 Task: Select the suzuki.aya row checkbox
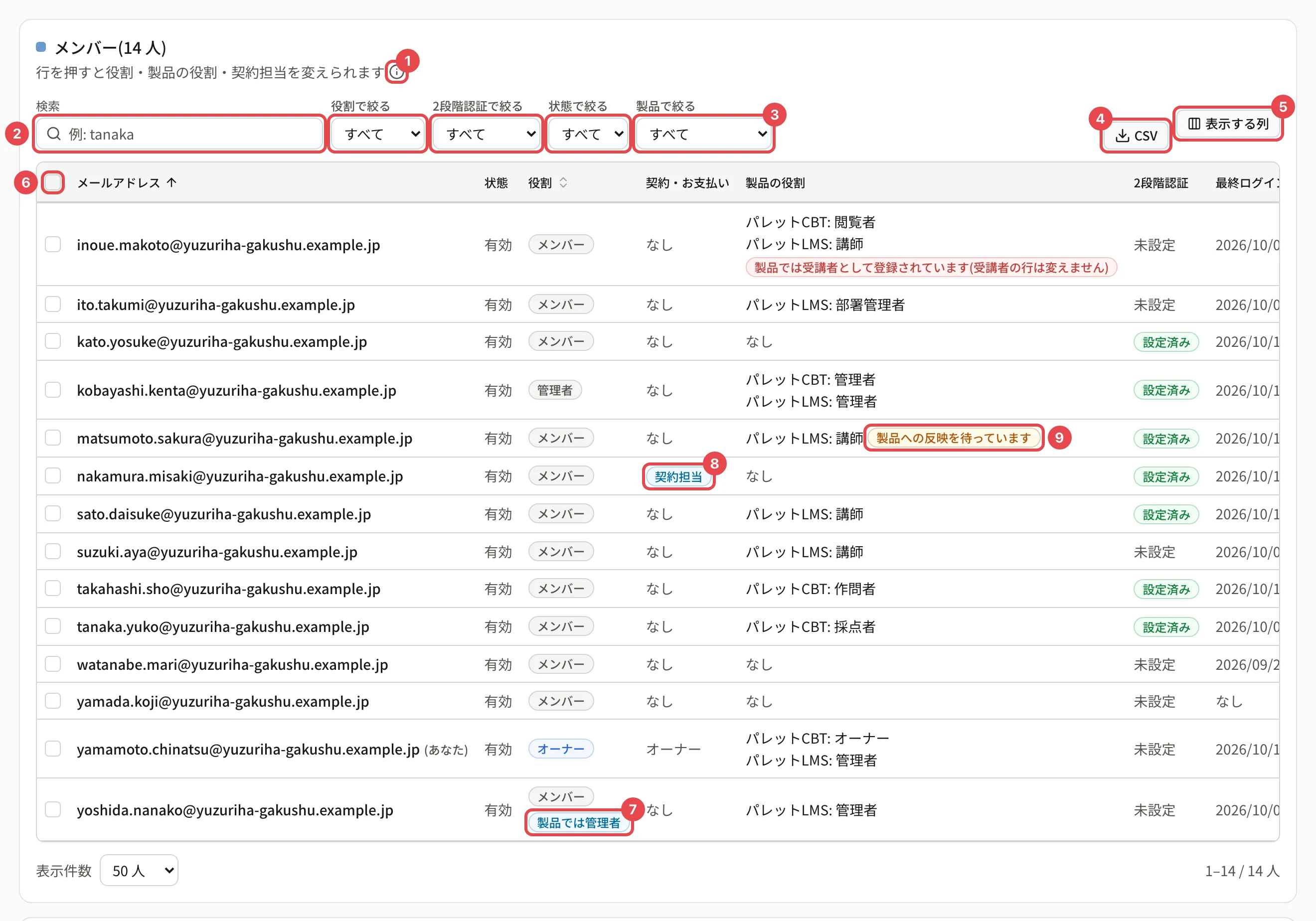click(53, 552)
